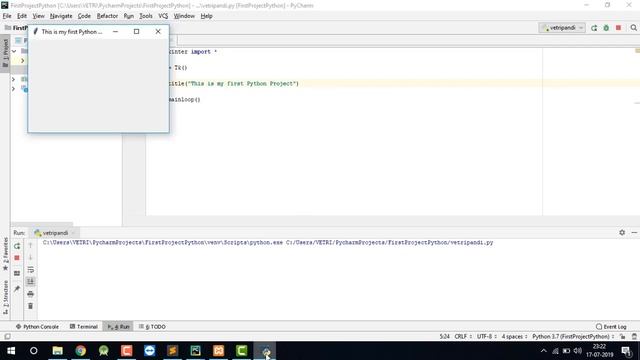Click taskbar volume speaker icon
Viewport: 640px width, 360px height.
click(x=577, y=351)
